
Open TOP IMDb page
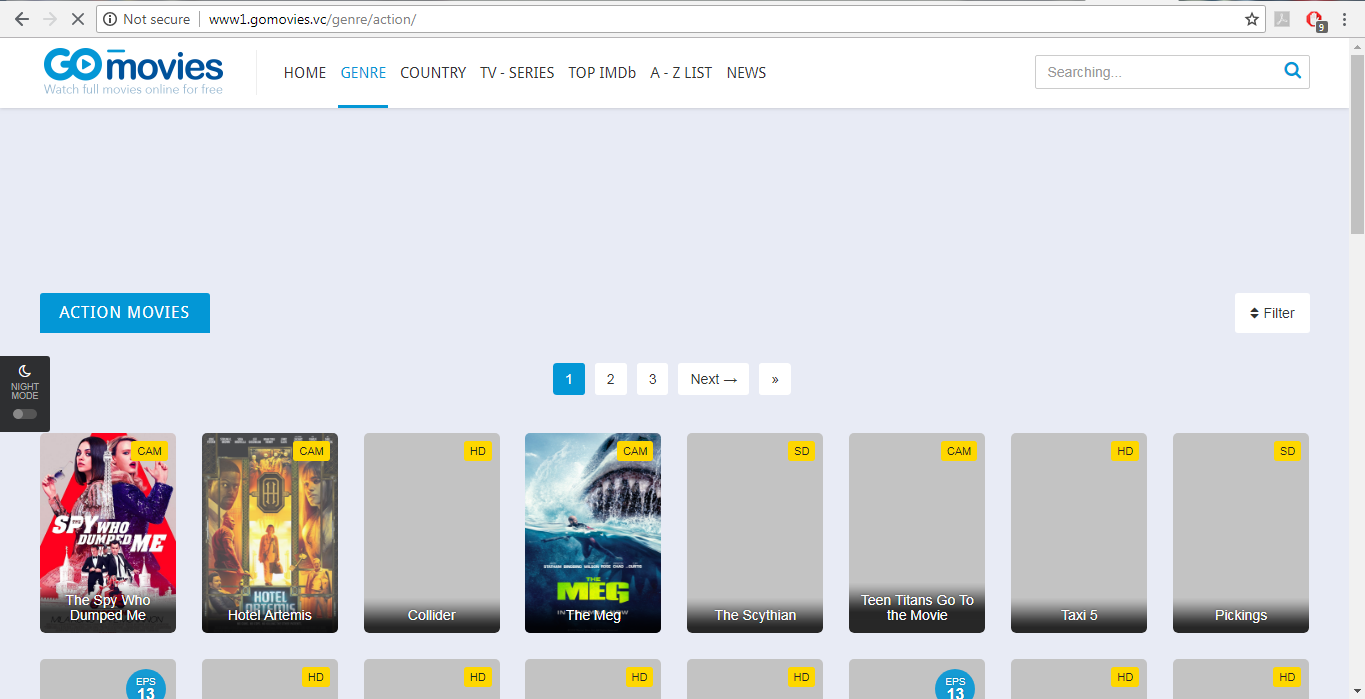coord(602,72)
